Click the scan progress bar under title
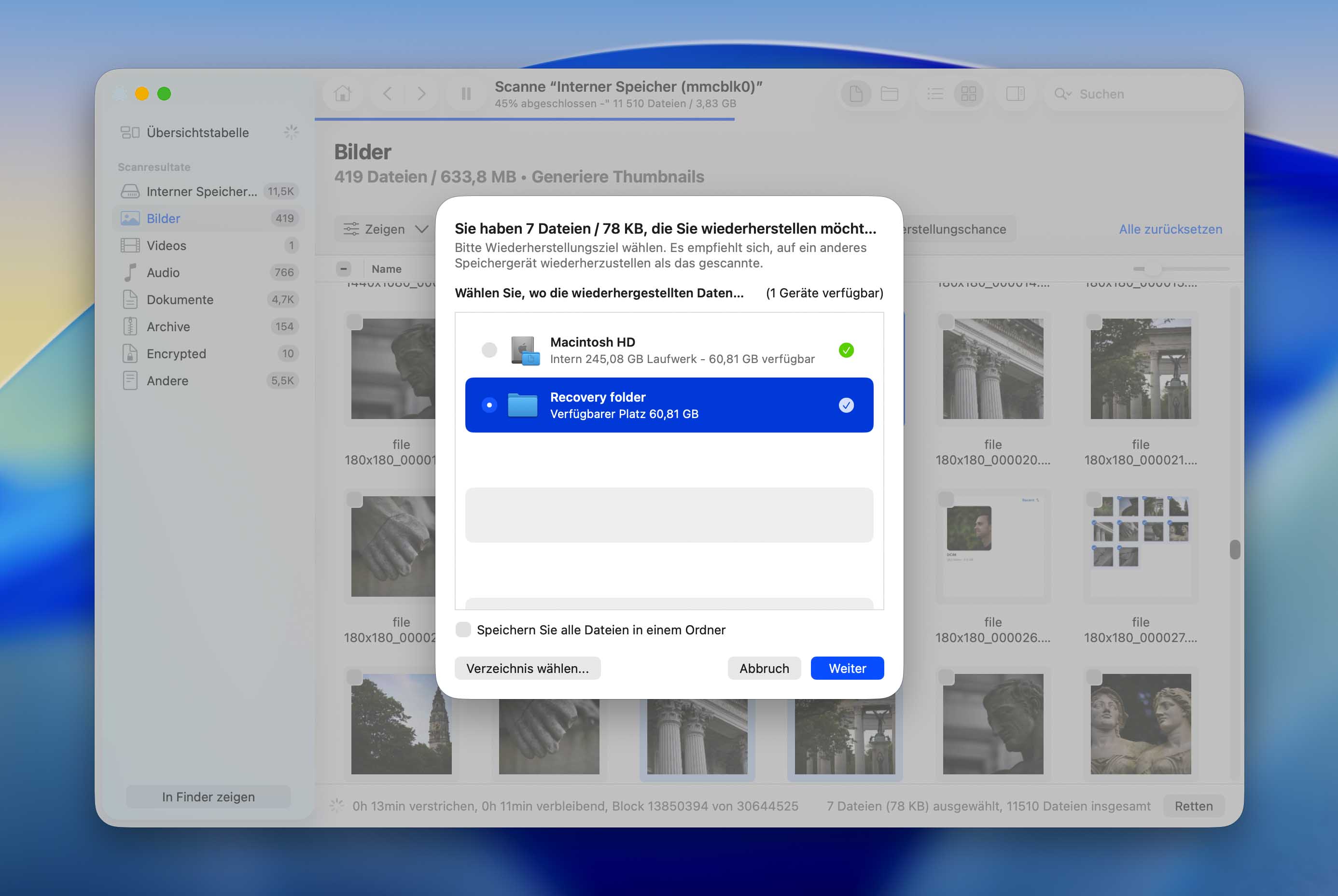This screenshot has width=1338, height=896. pos(525,119)
